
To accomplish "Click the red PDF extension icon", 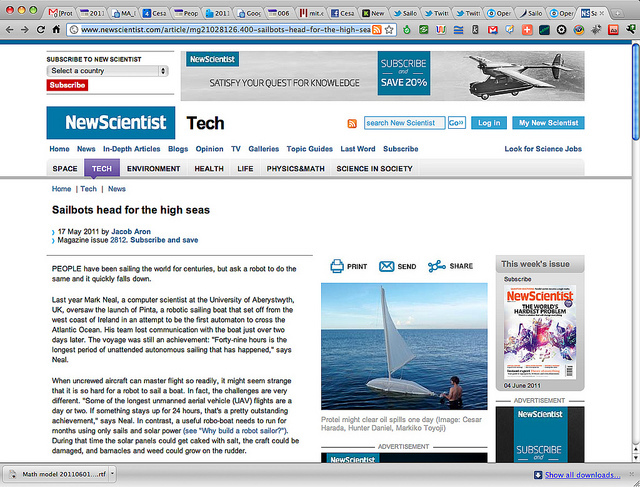I will 613,29.
